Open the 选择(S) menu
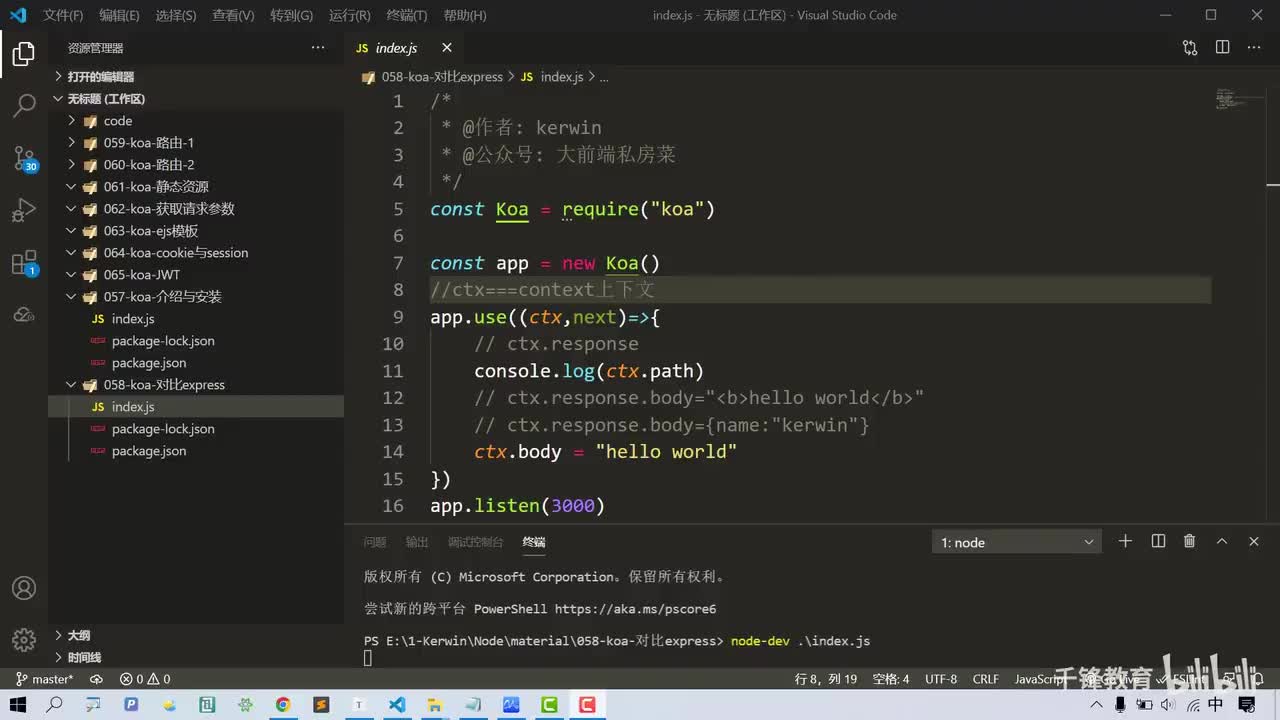Image resolution: width=1280 pixels, height=720 pixels. click(x=176, y=16)
